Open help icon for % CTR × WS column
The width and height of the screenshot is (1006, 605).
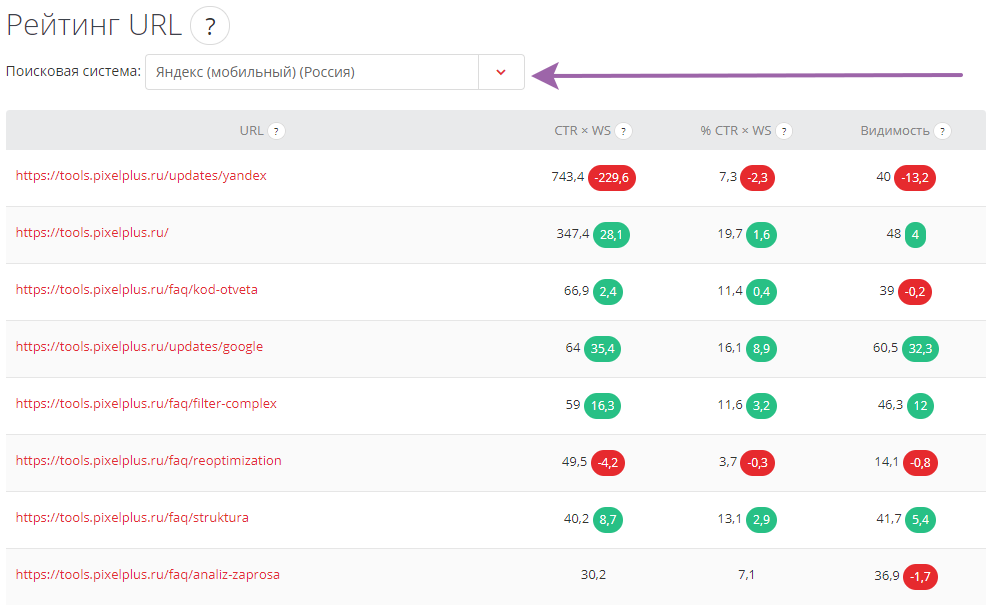coord(784,131)
